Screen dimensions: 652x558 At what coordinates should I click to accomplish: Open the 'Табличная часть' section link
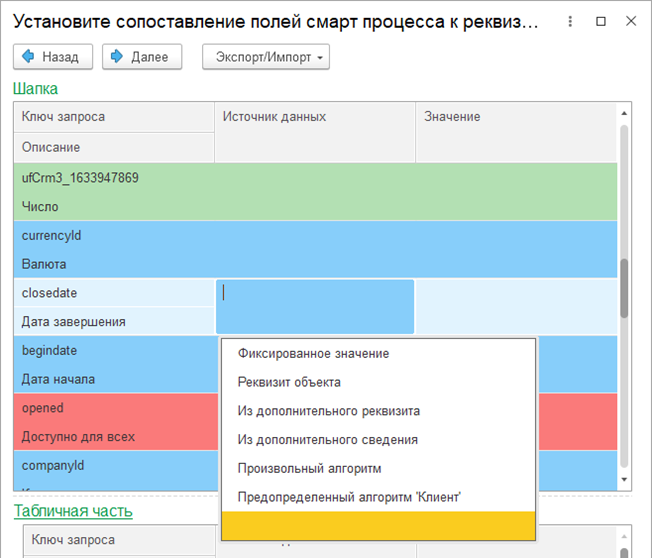[72, 511]
